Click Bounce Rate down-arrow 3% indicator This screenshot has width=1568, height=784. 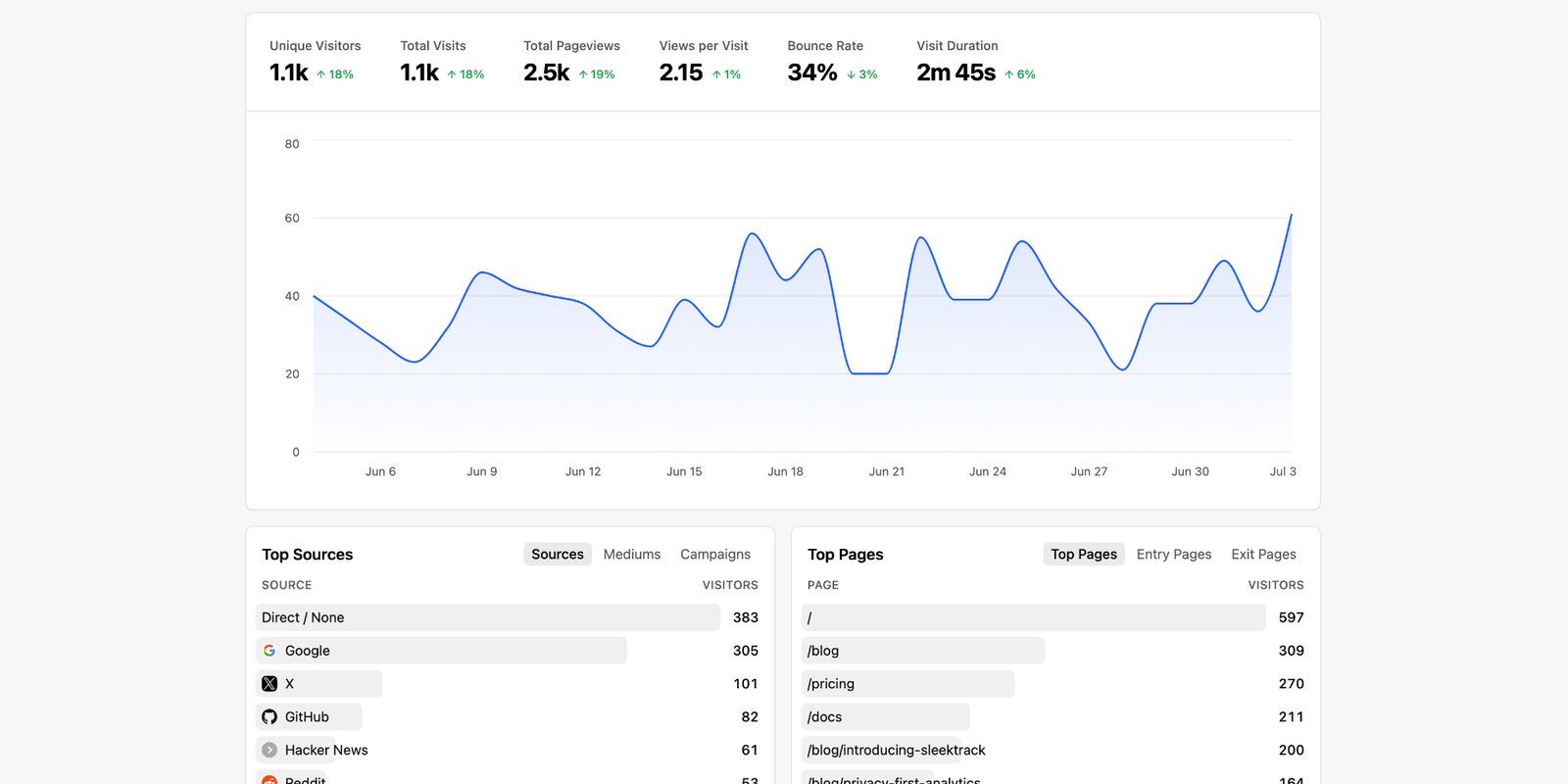pyautogui.click(x=862, y=74)
